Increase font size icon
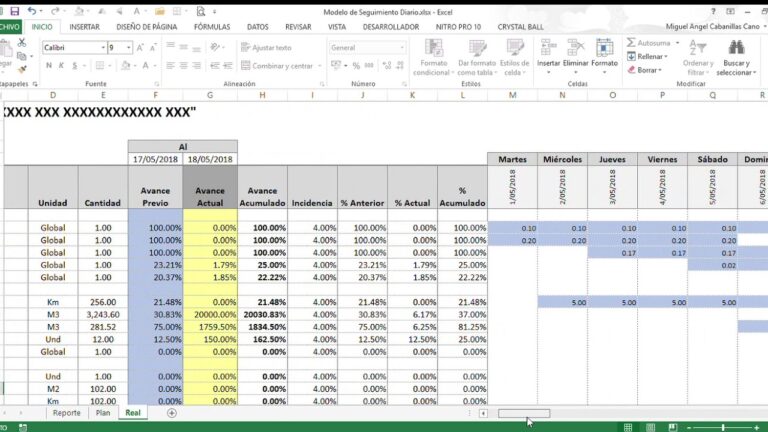 [x=141, y=48]
